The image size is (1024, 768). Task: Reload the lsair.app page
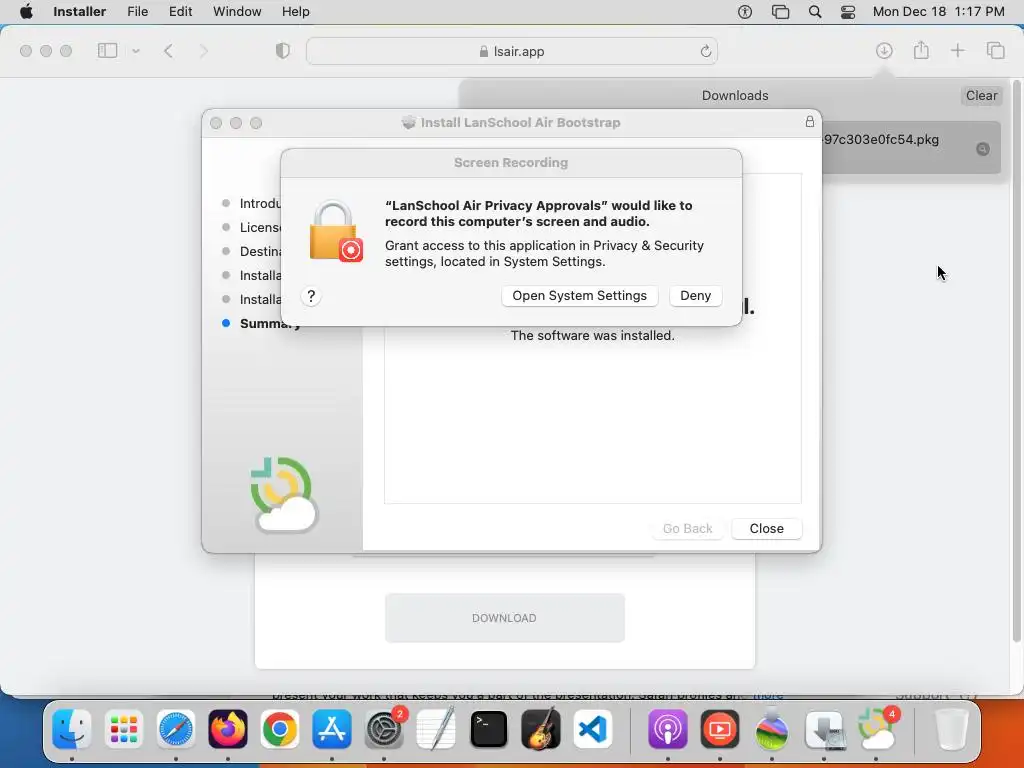click(x=705, y=51)
